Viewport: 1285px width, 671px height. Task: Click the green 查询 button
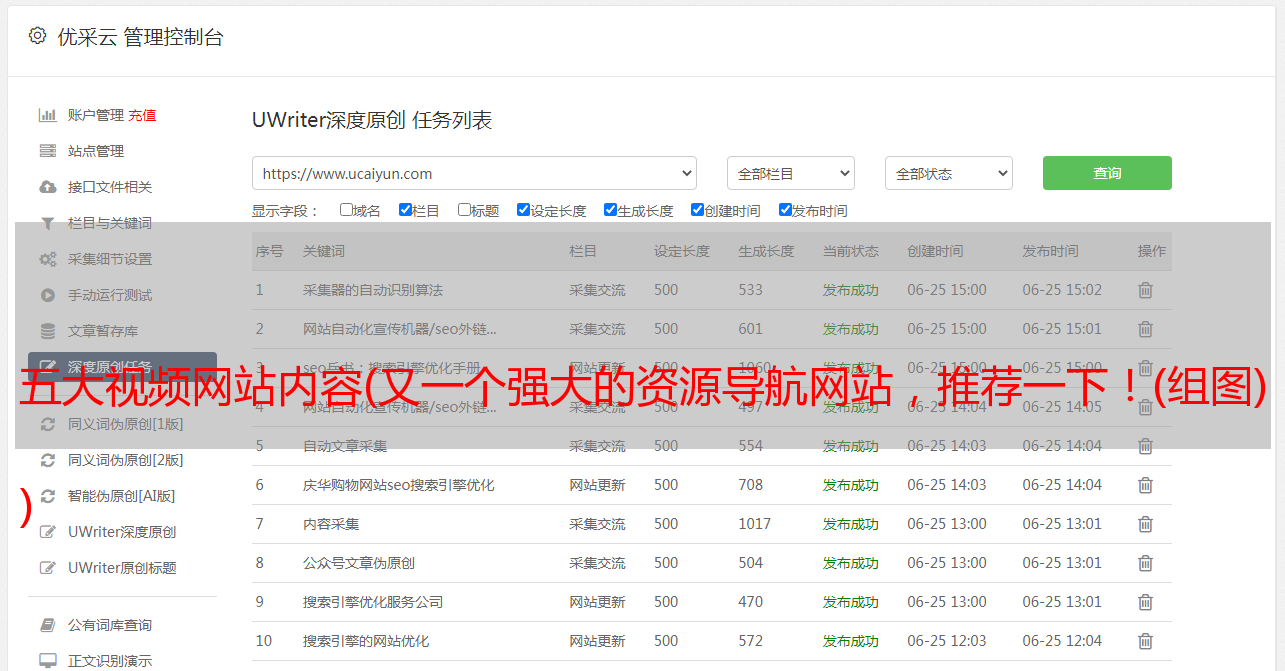point(1107,173)
